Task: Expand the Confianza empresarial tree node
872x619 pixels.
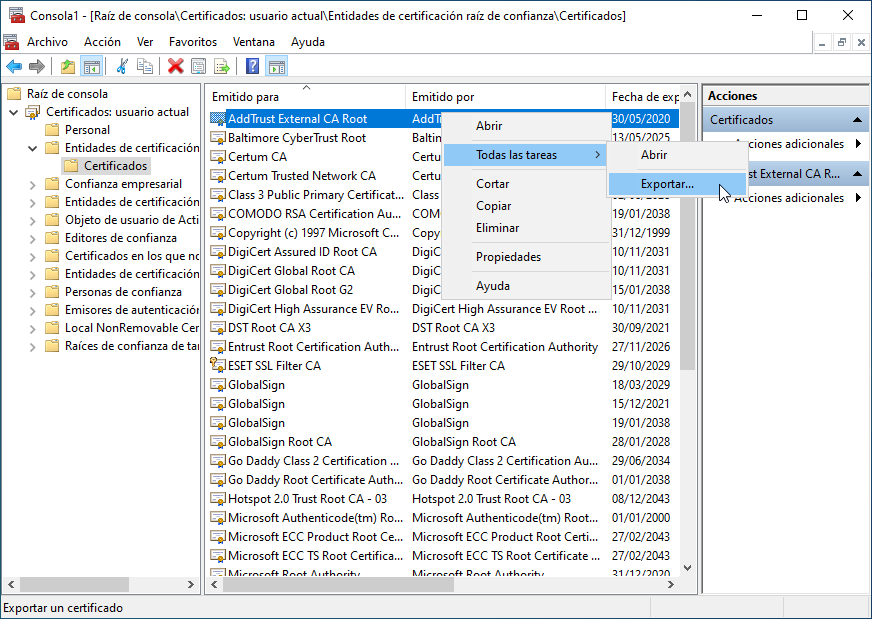Action: pyautogui.click(x=33, y=184)
